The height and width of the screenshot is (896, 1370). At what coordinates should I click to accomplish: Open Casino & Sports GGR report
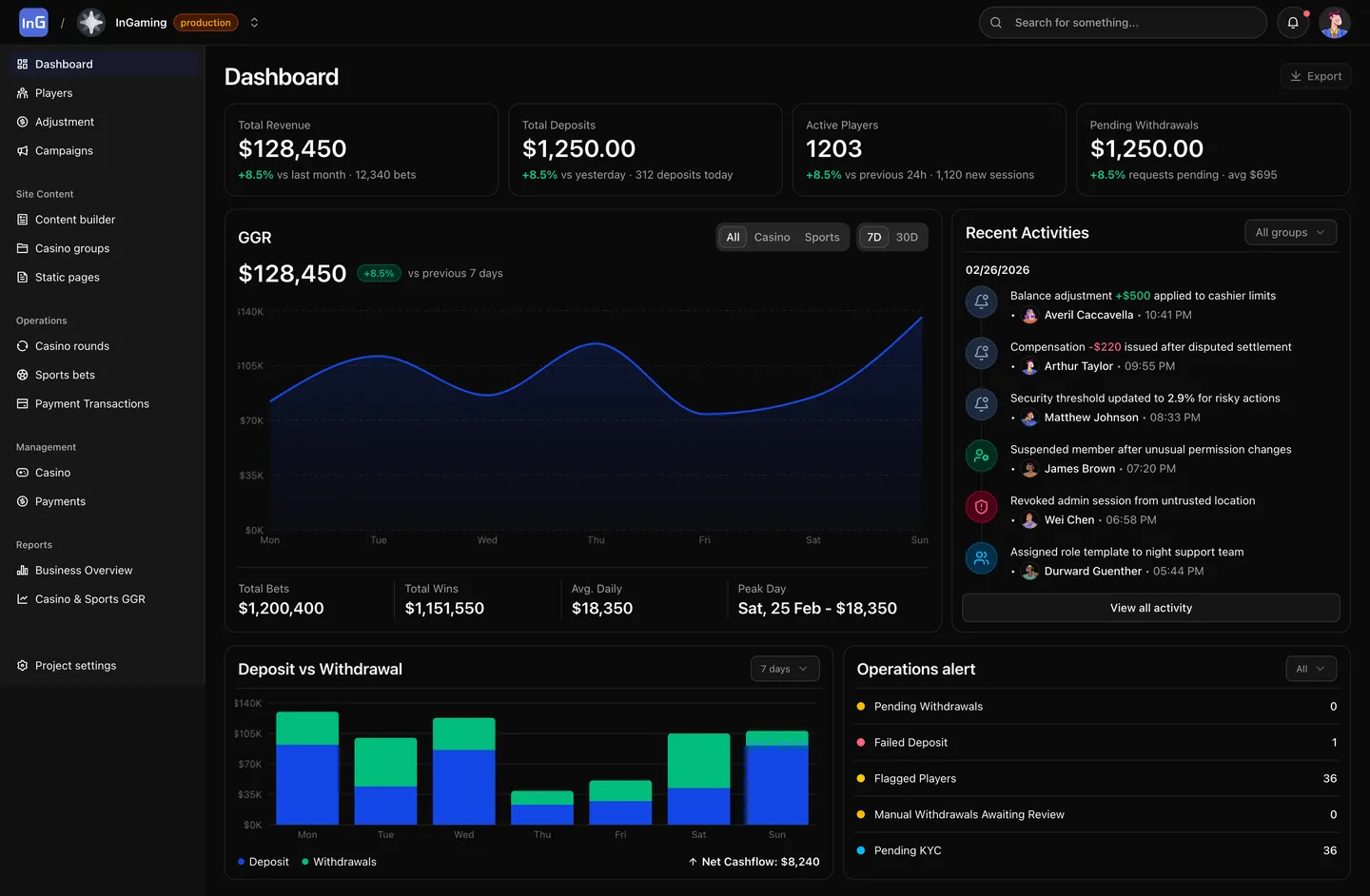pos(90,599)
